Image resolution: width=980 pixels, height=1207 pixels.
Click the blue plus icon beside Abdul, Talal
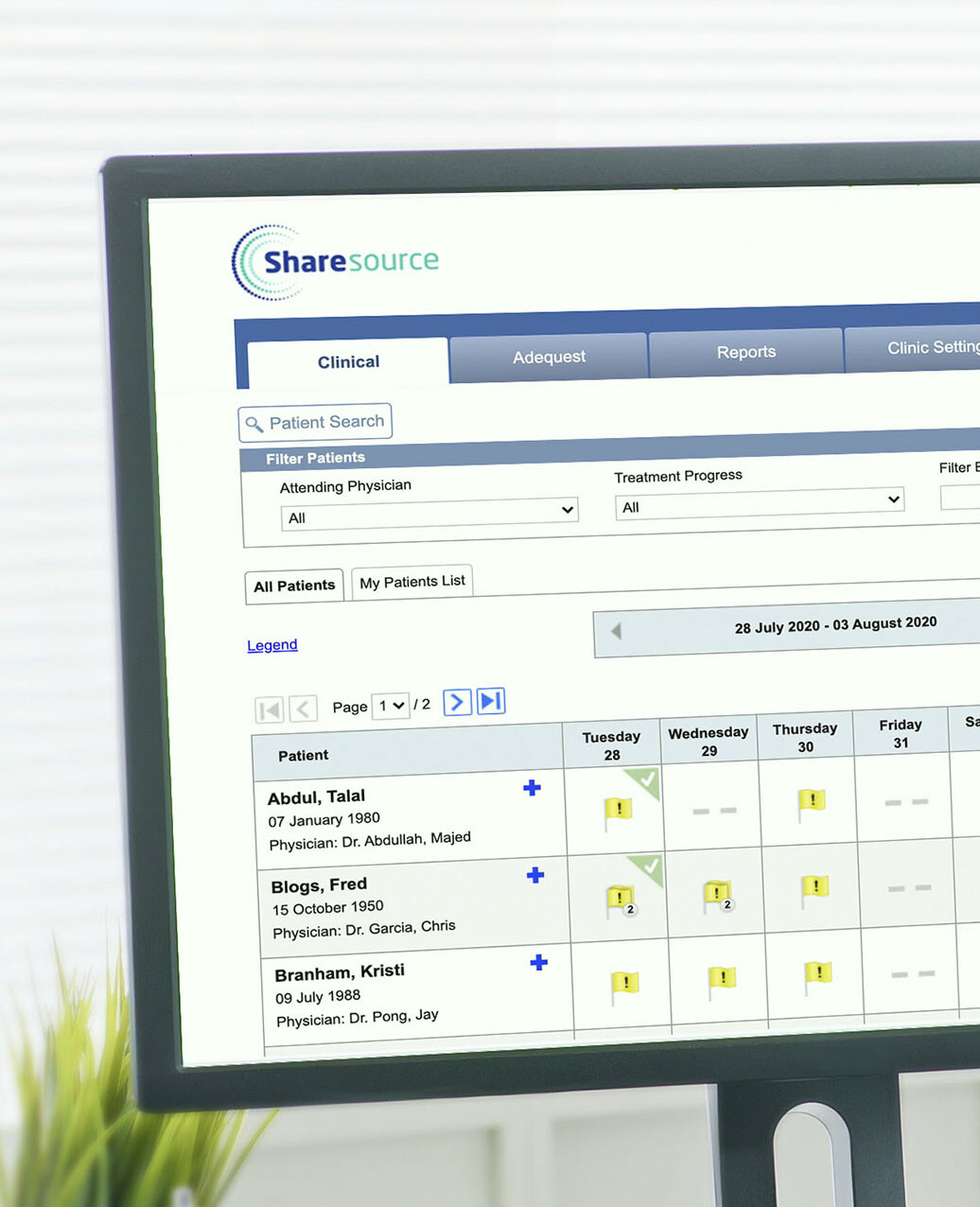point(532,788)
